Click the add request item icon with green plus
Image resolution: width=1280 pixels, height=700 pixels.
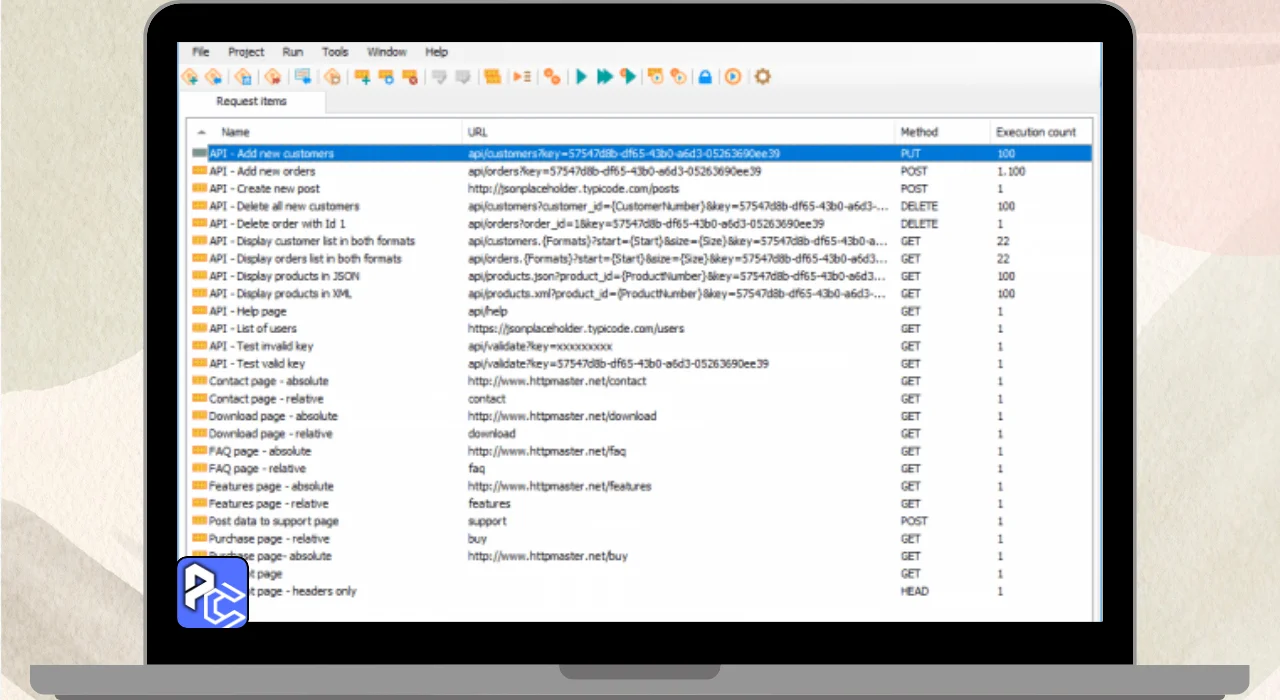tap(362, 77)
